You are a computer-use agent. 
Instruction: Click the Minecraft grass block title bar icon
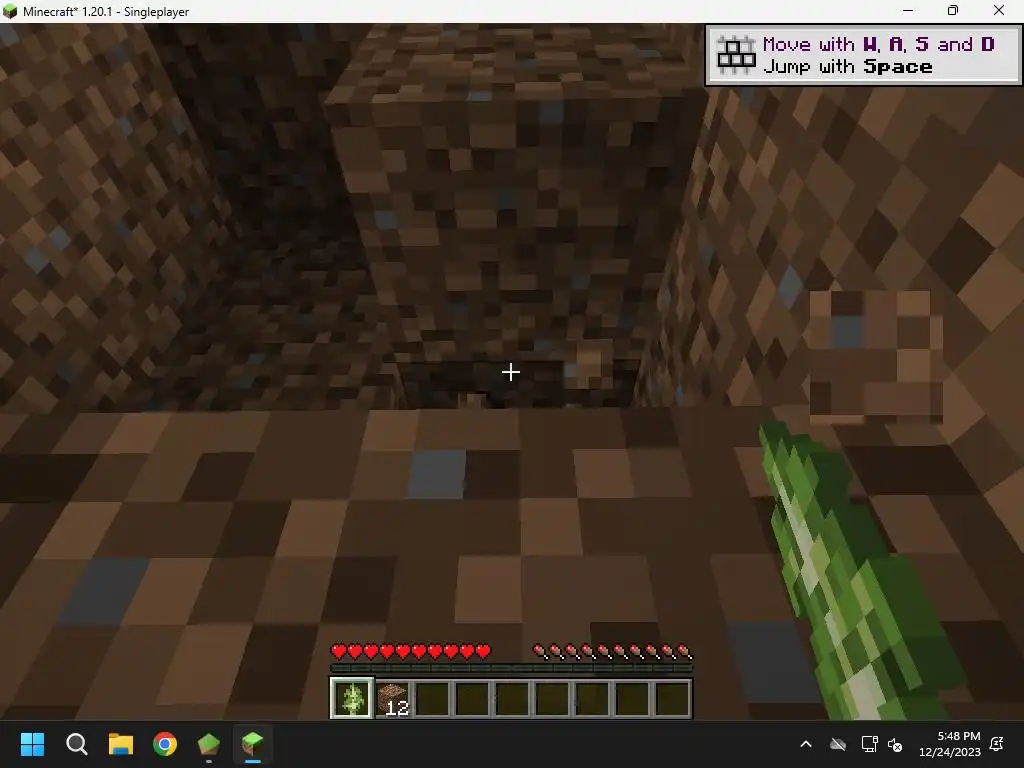tap(10, 11)
